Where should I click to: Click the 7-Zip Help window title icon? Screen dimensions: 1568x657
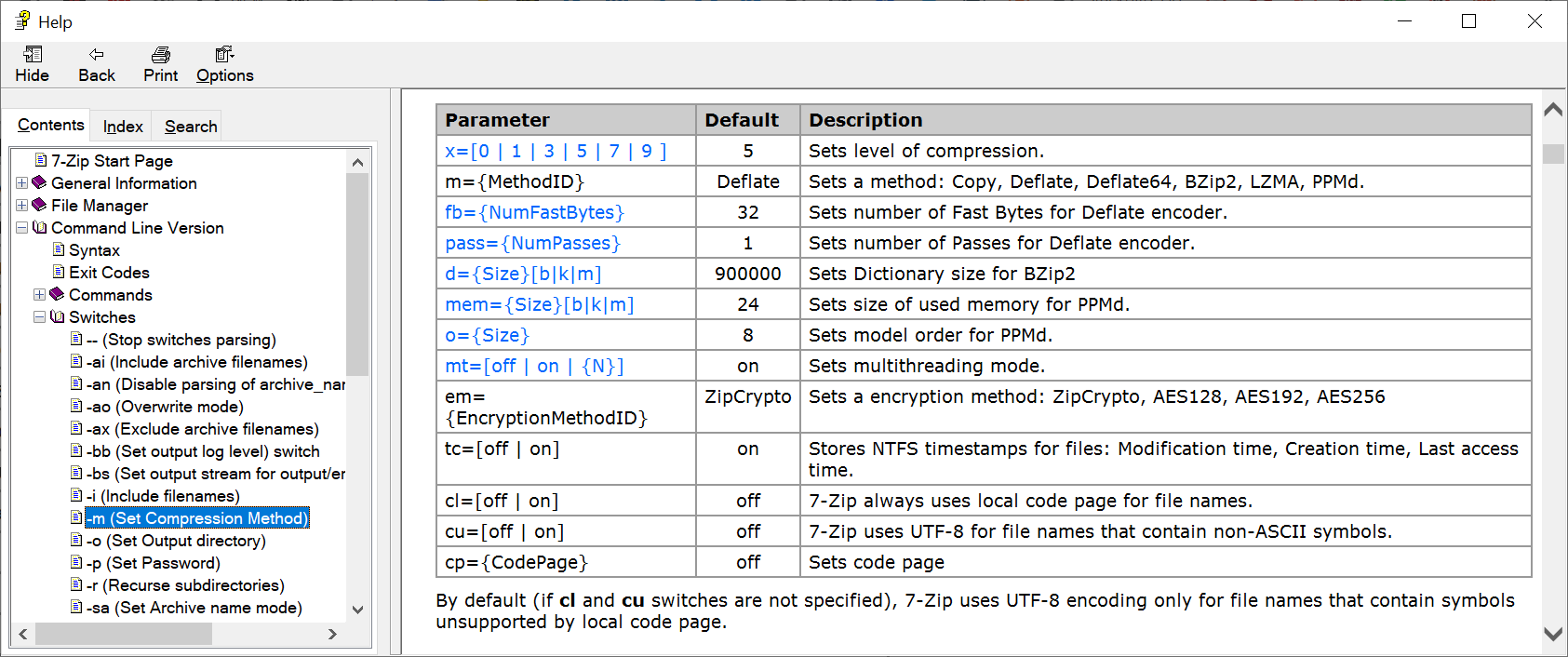click(22, 20)
